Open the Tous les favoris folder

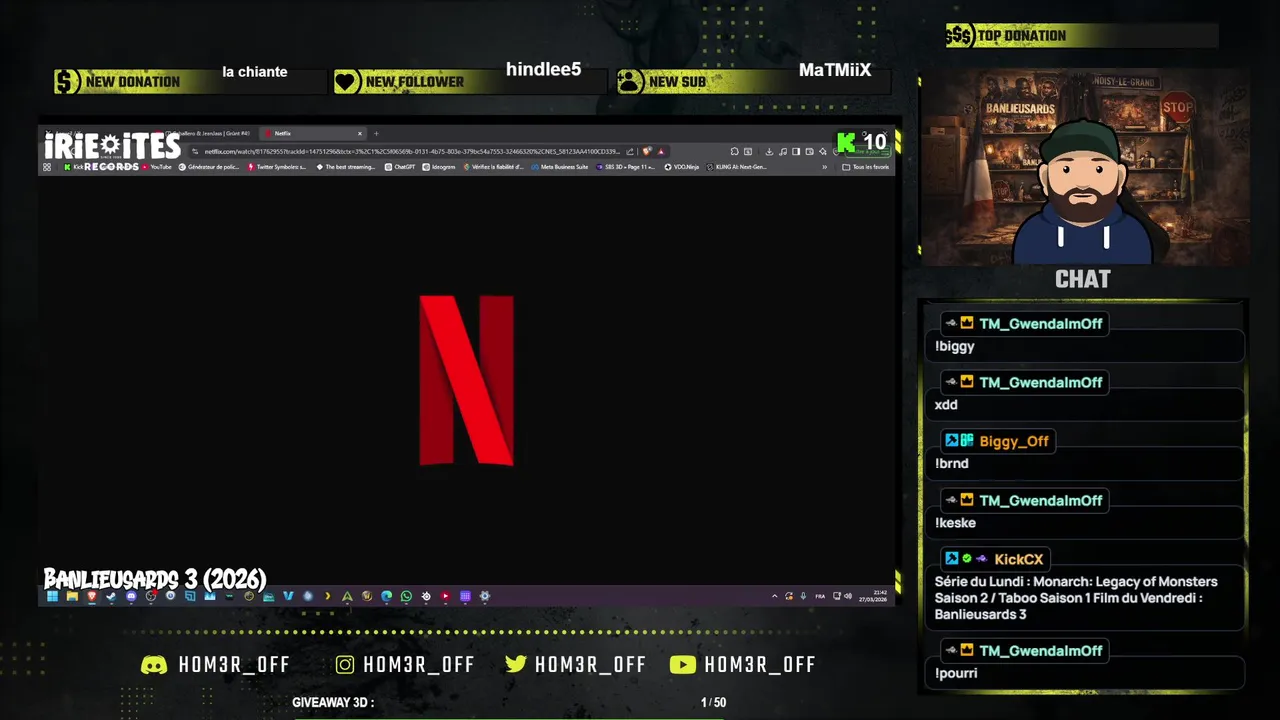click(x=866, y=167)
